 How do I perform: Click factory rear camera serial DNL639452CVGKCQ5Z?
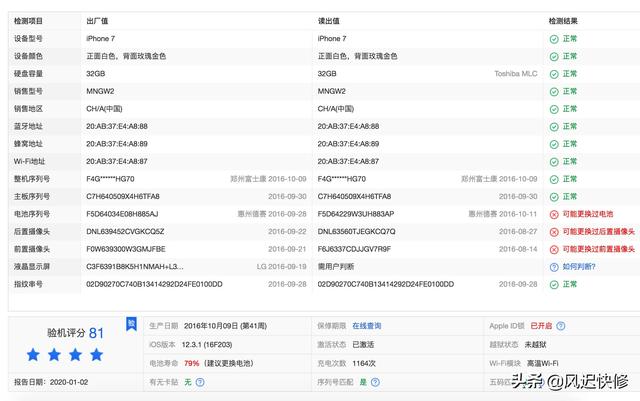[125, 232]
